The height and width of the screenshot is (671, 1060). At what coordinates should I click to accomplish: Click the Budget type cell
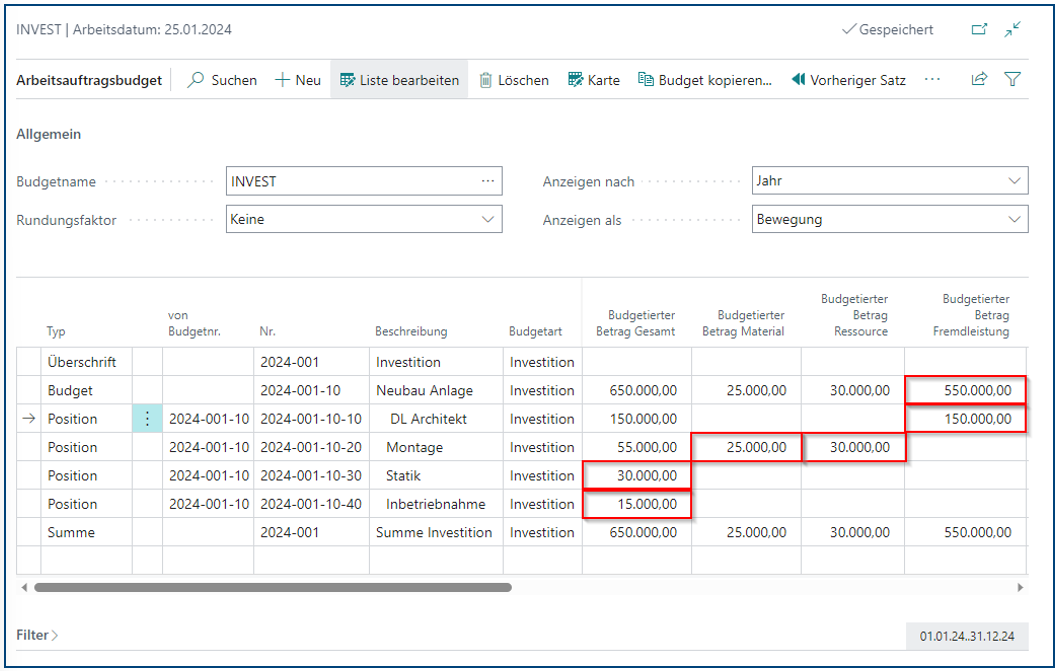[x=87, y=391]
